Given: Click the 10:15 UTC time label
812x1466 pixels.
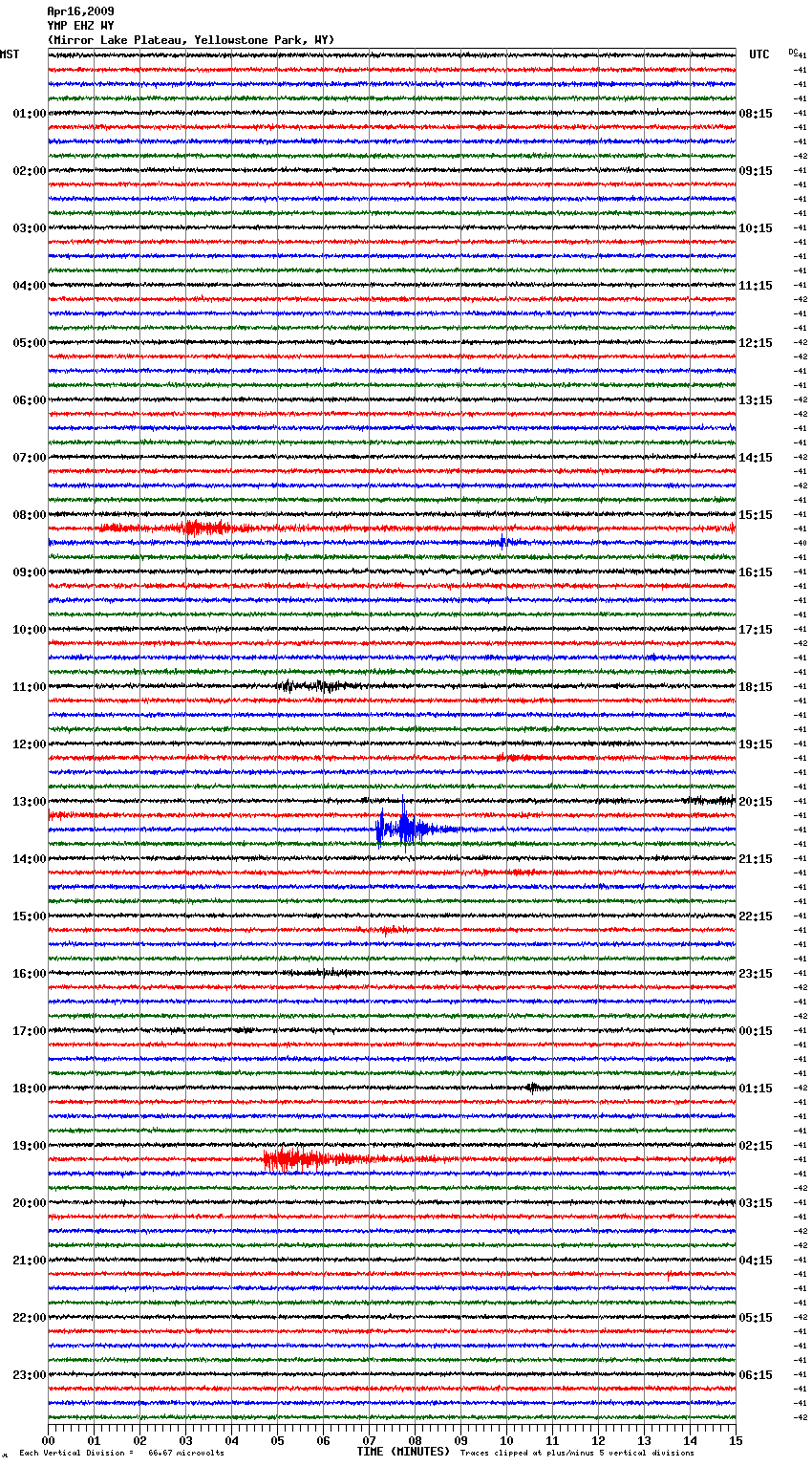Looking at the screenshot, I should pos(756,228).
